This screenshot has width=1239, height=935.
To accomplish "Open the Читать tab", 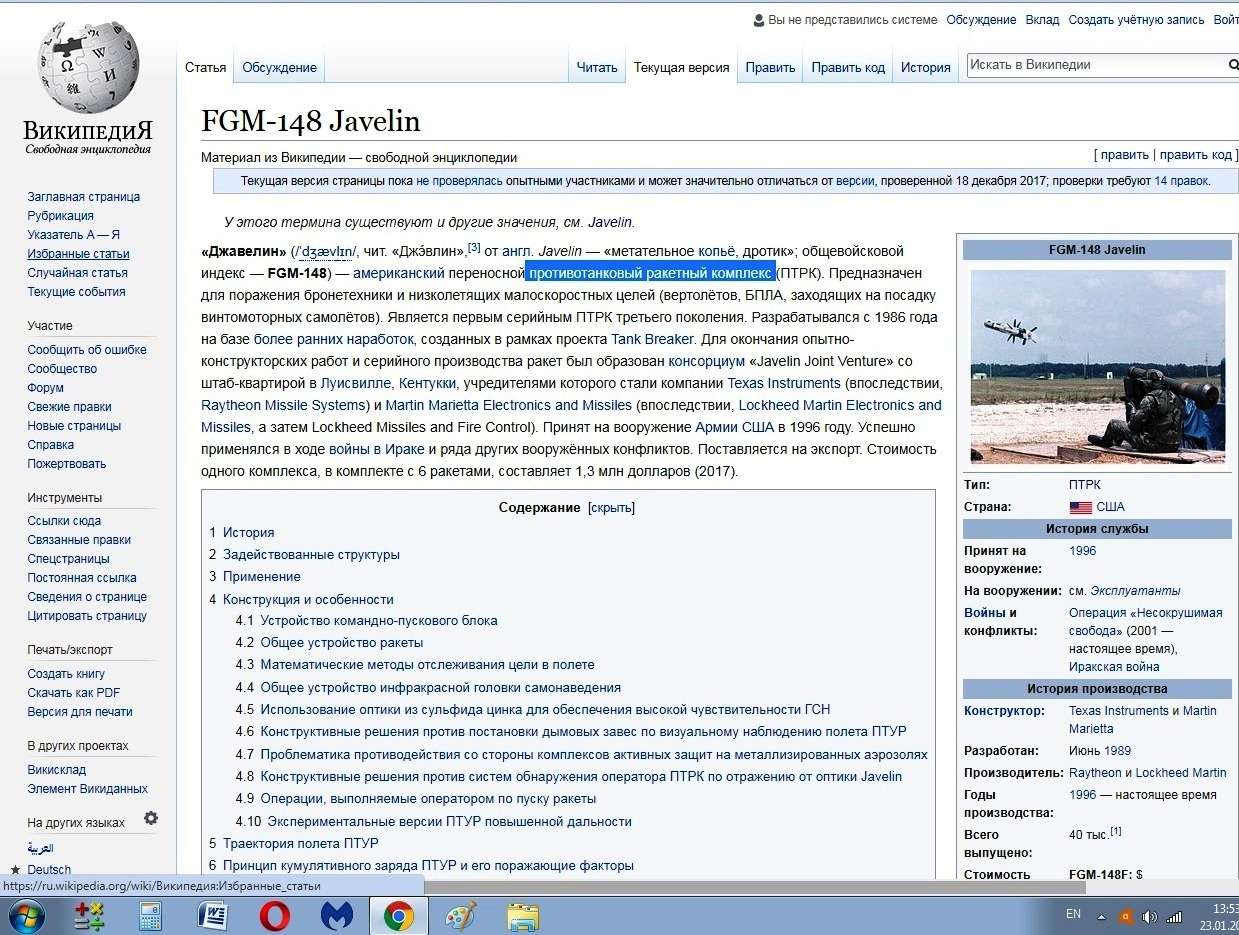I will point(597,68).
